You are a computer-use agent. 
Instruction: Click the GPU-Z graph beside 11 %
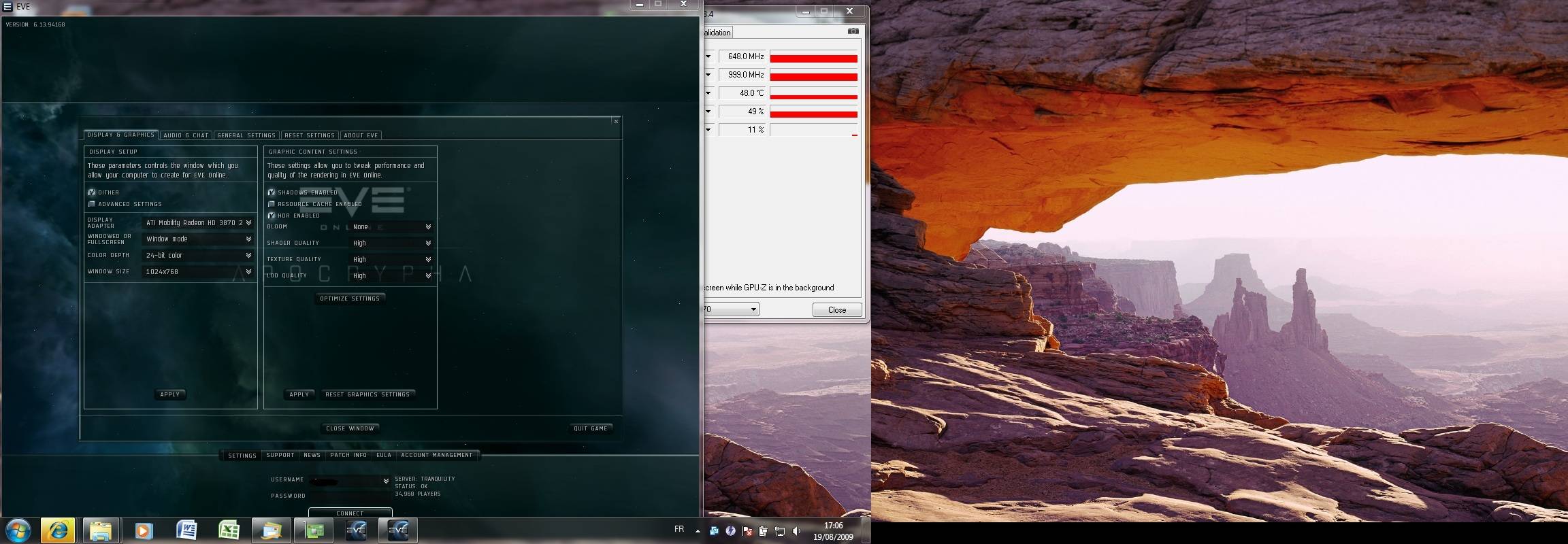[x=814, y=130]
